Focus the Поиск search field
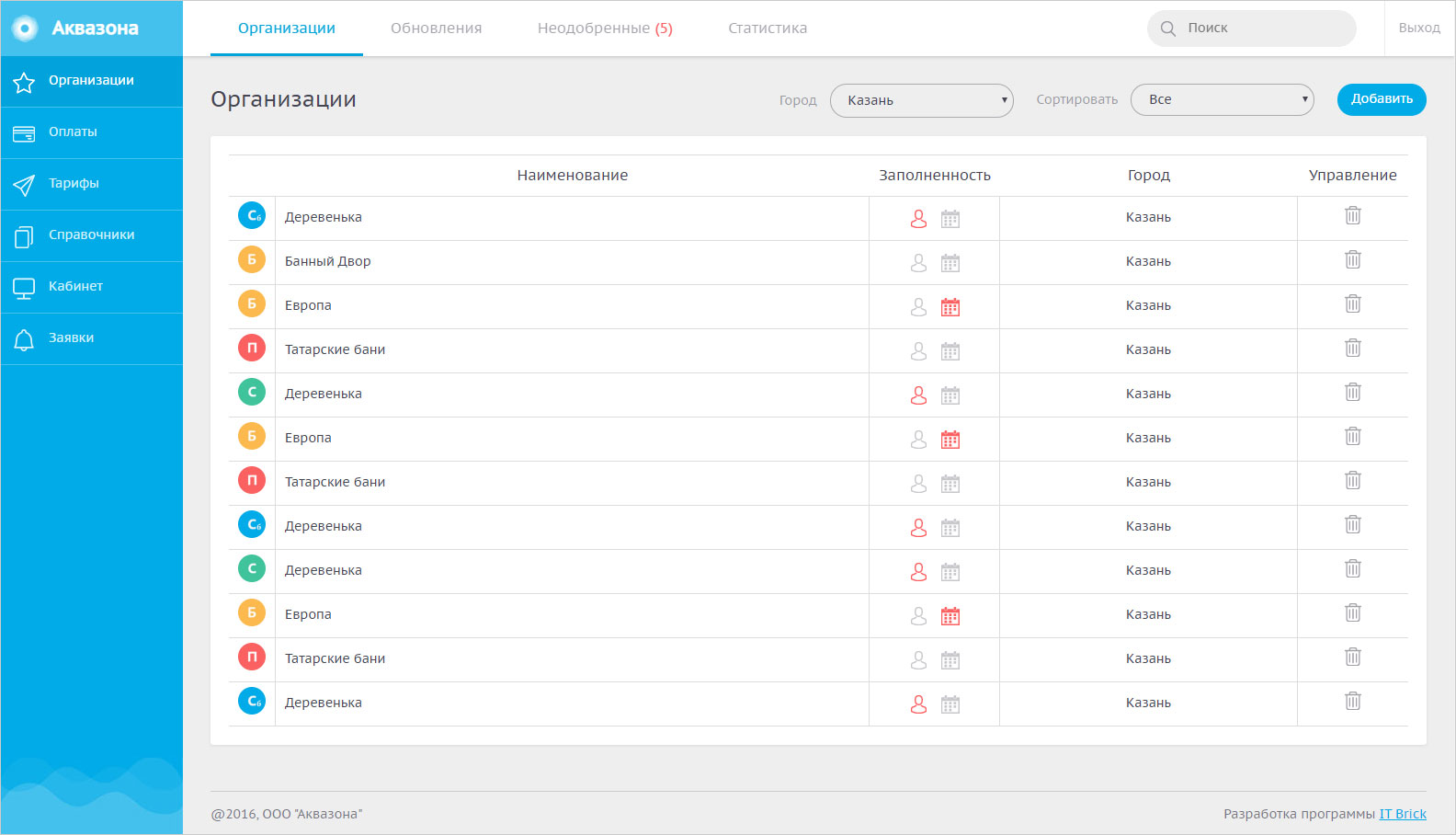The height and width of the screenshot is (835, 1456). 1251,29
